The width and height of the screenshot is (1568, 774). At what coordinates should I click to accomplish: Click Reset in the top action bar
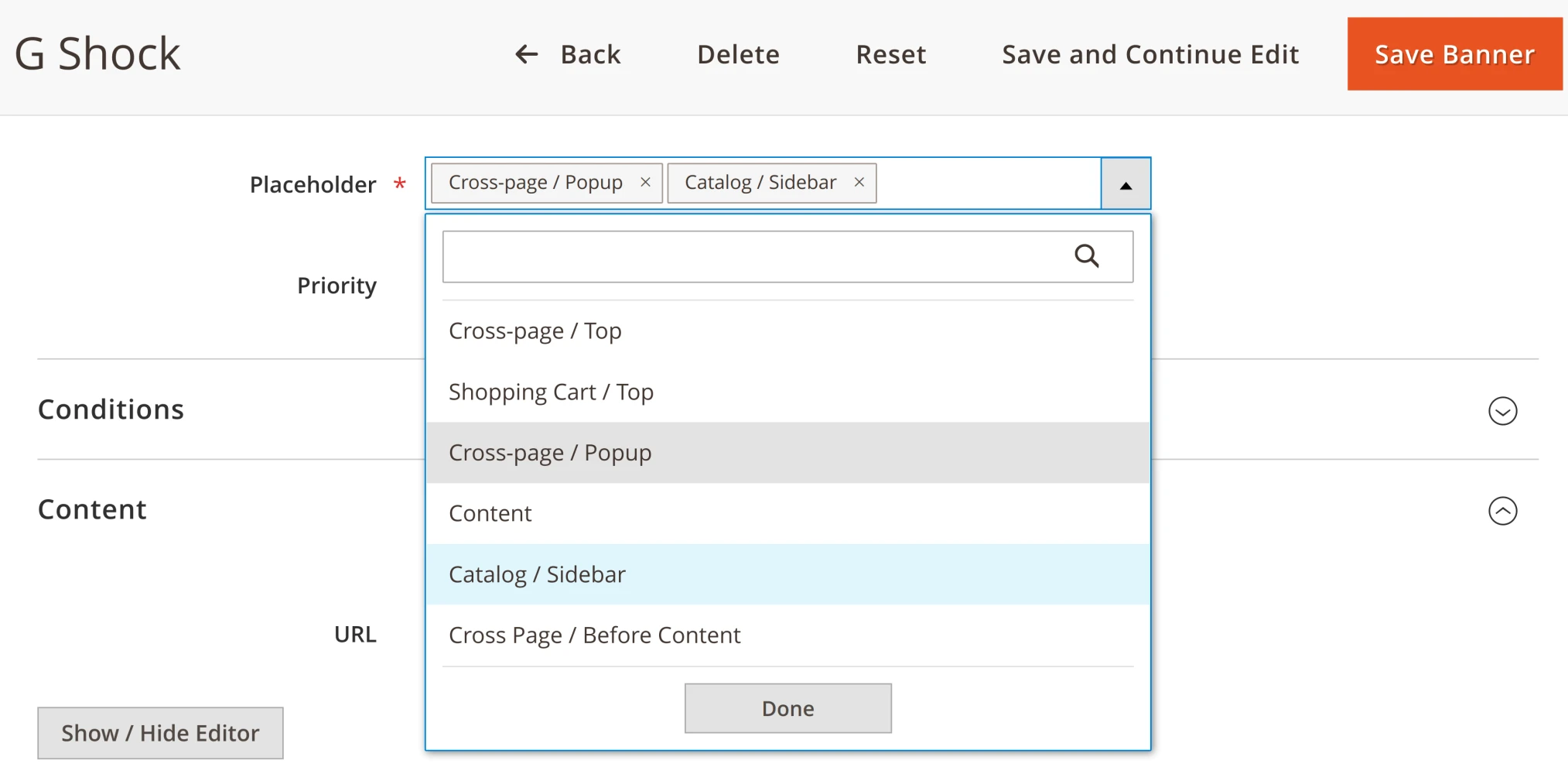point(890,53)
